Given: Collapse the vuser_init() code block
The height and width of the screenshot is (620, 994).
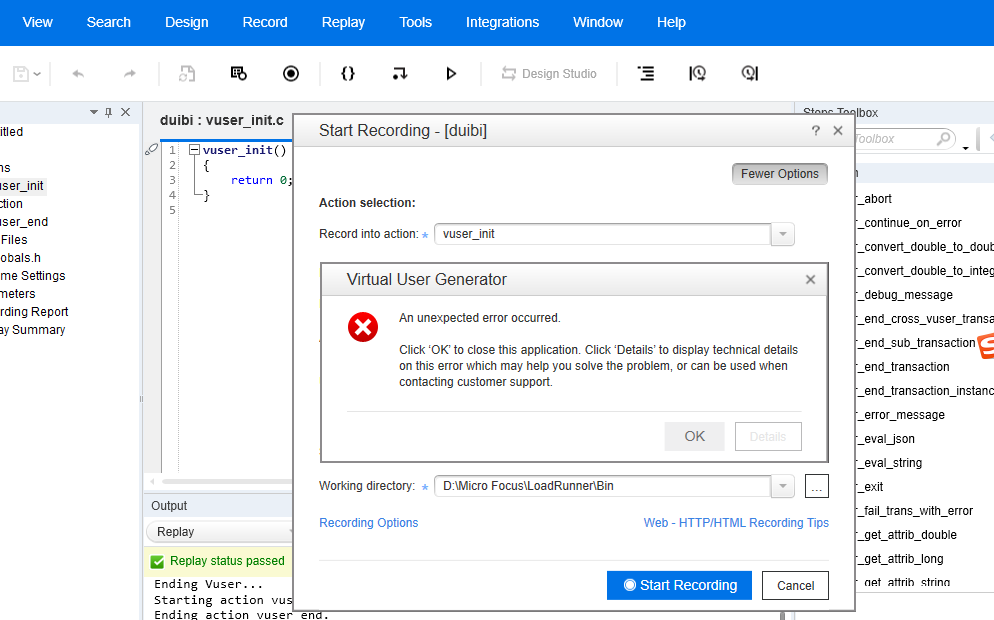Looking at the screenshot, I should coord(195,150).
